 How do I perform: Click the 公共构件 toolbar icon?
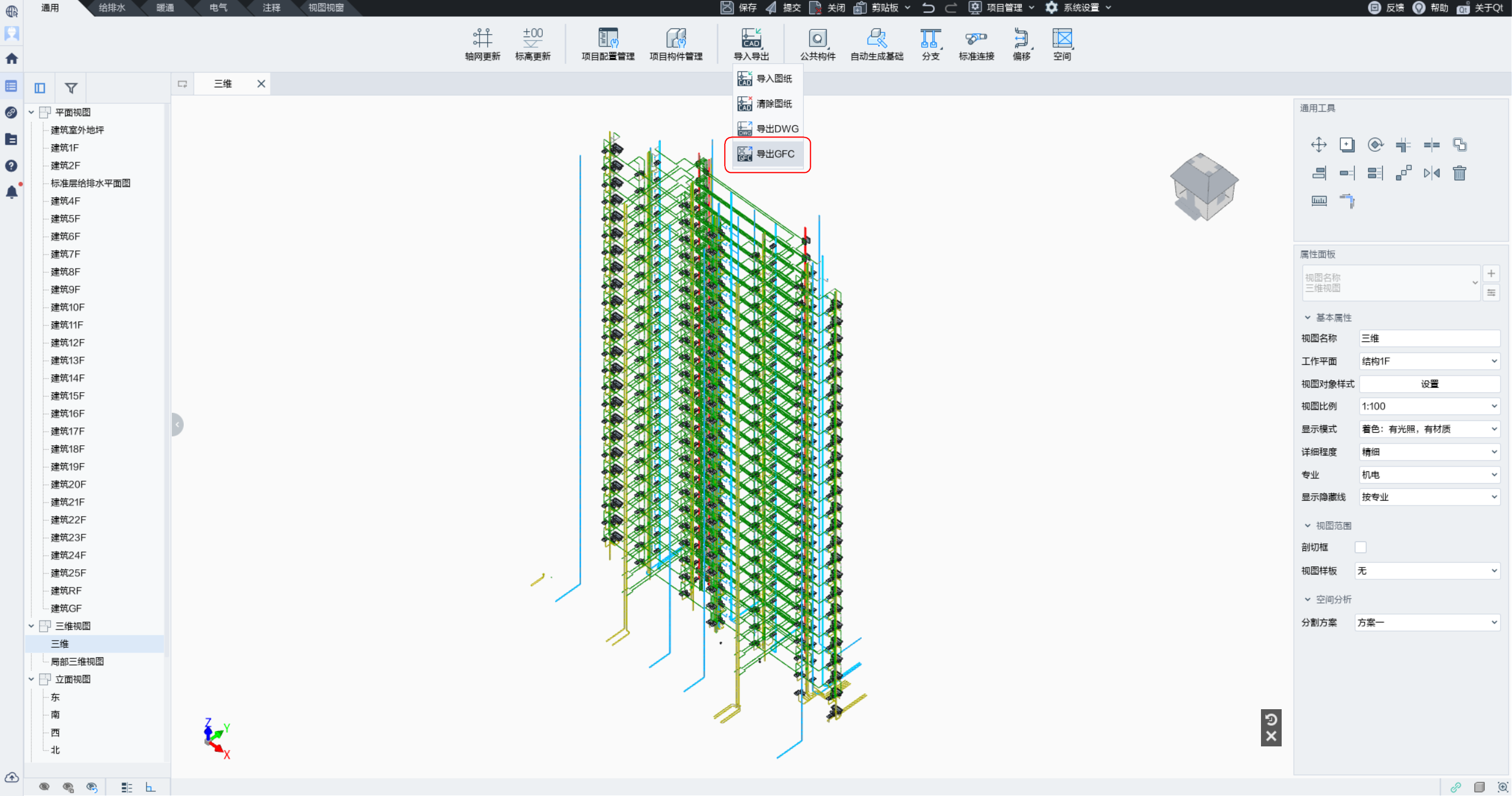click(x=817, y=44)
